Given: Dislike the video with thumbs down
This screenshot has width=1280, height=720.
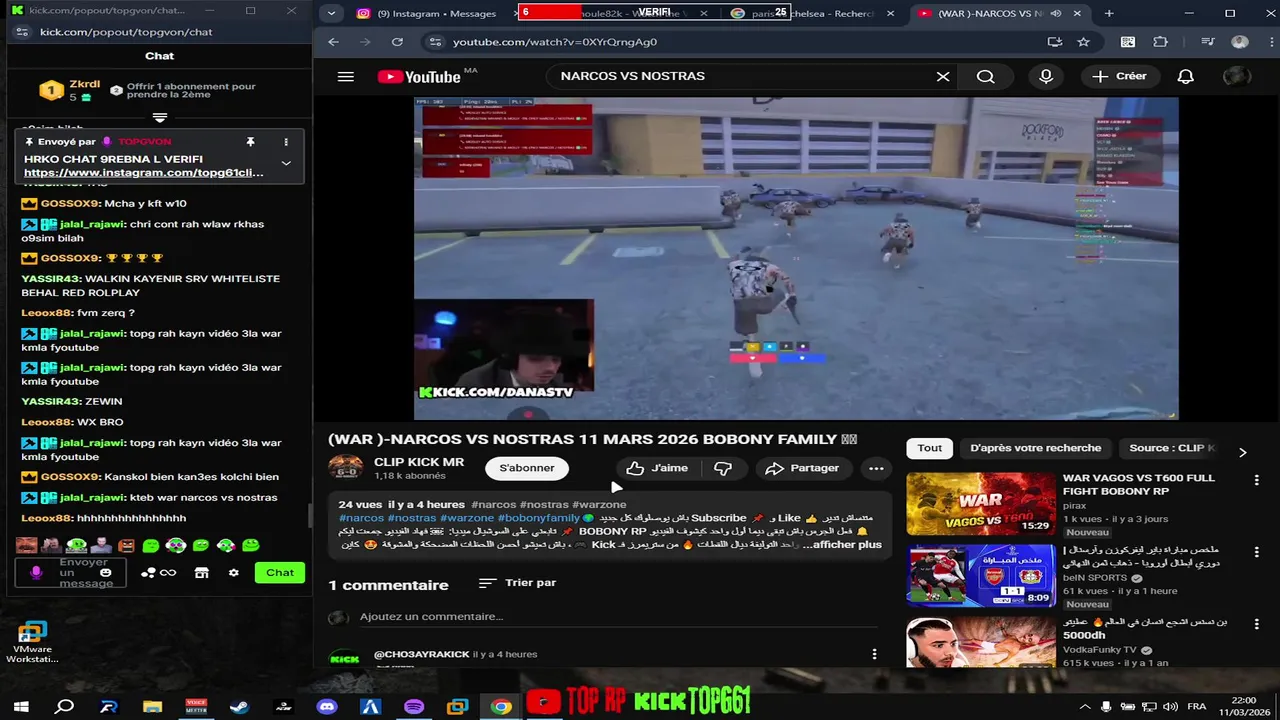Looking at the screenshot, I should tap(723, 468).
